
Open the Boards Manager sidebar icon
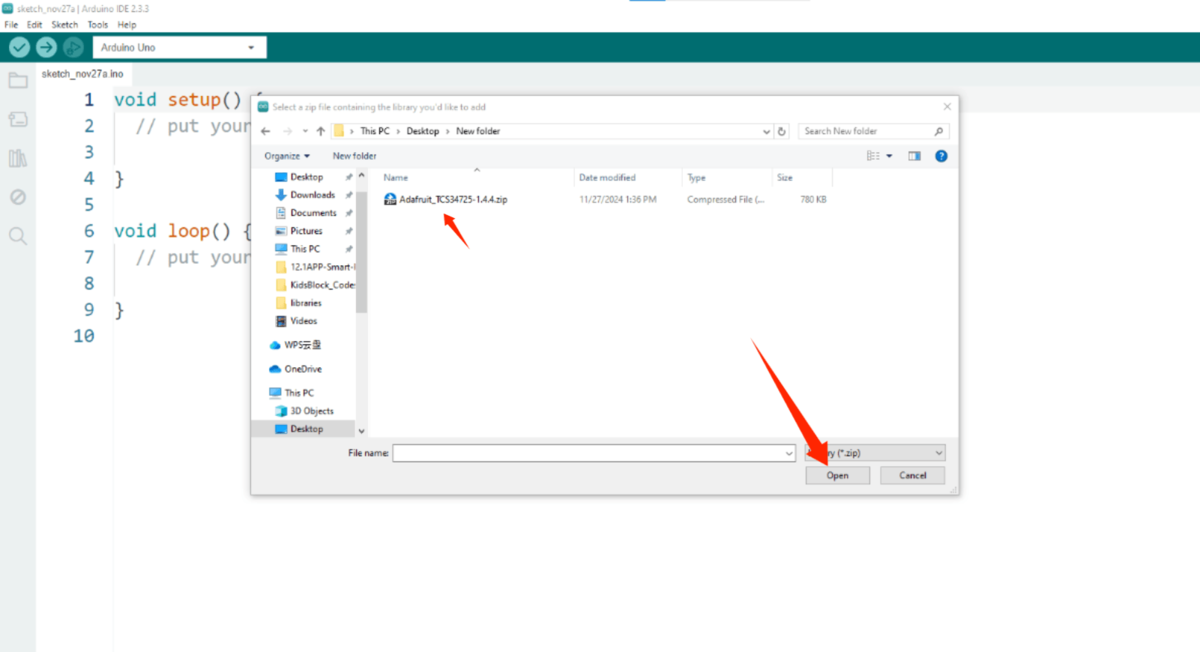pos(18,120)
